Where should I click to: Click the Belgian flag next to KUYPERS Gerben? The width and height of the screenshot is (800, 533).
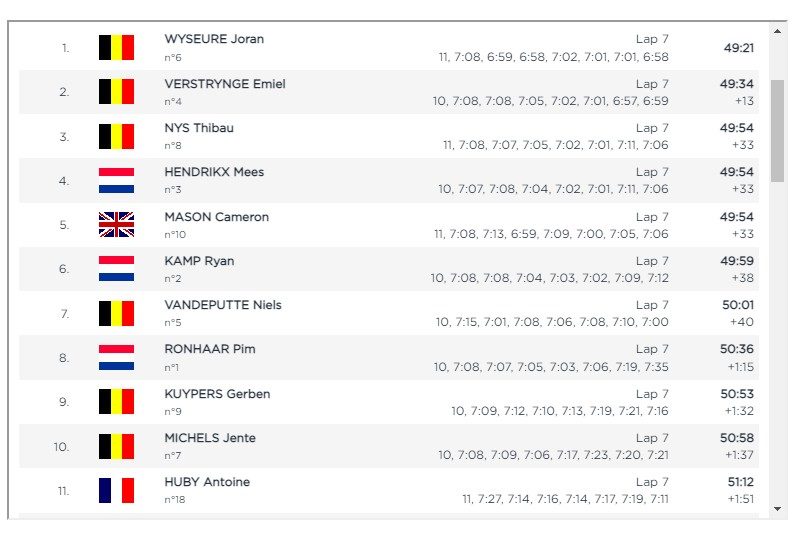(x=116, y=401)
